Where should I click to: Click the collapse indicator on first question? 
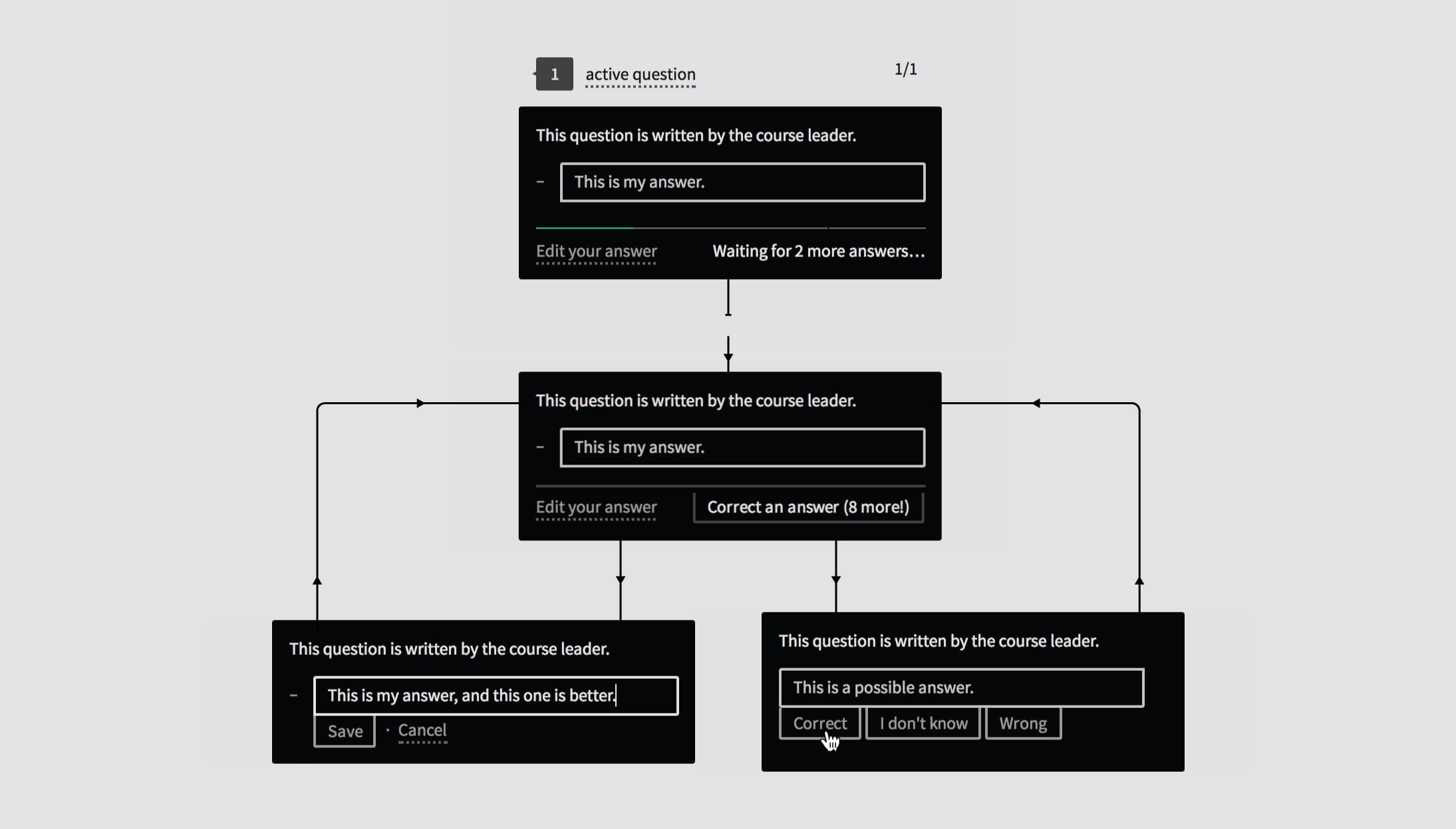point(540,182)
